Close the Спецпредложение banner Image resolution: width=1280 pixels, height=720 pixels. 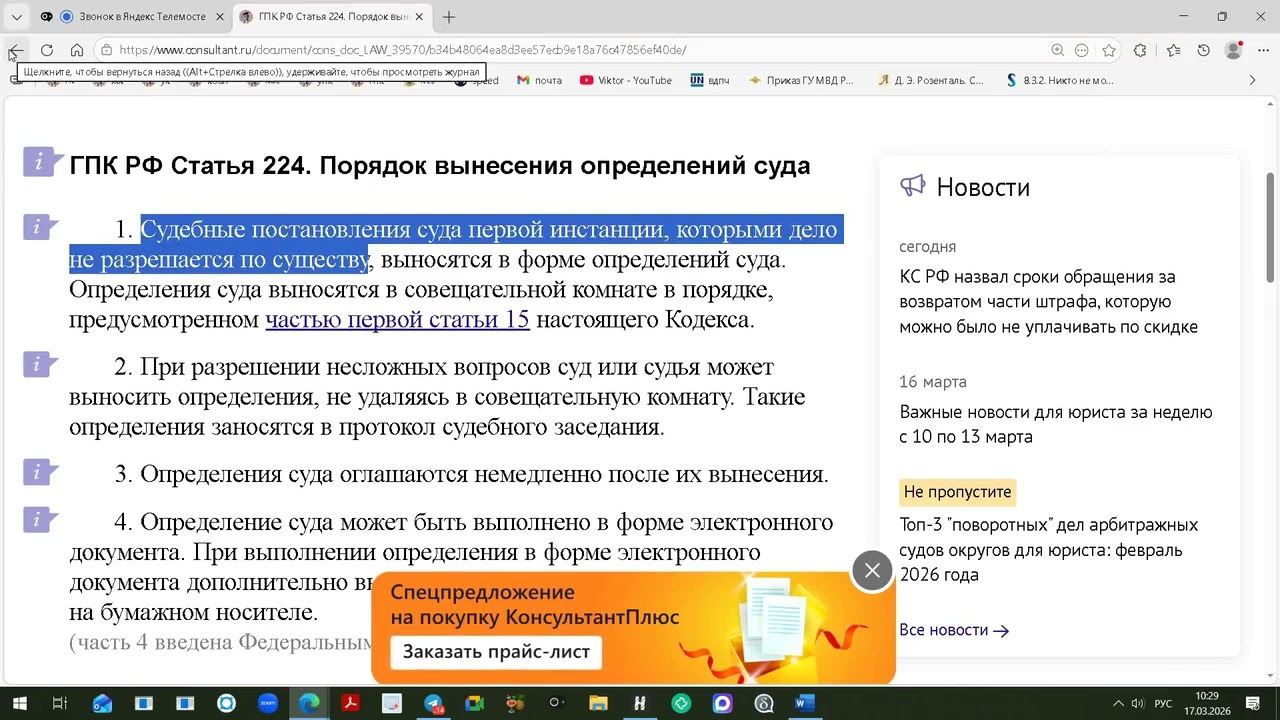872,570
